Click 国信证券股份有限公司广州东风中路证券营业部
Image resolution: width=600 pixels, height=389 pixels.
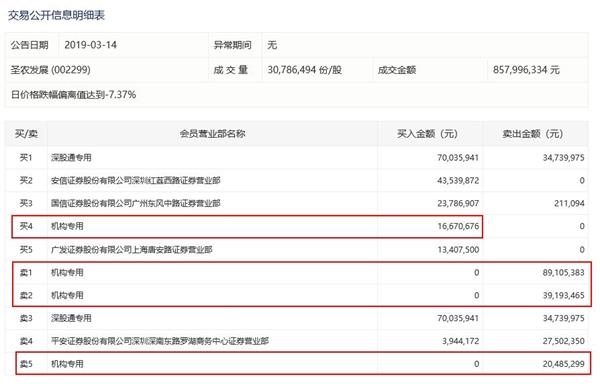pyautogui.click(x=135, y=203)
